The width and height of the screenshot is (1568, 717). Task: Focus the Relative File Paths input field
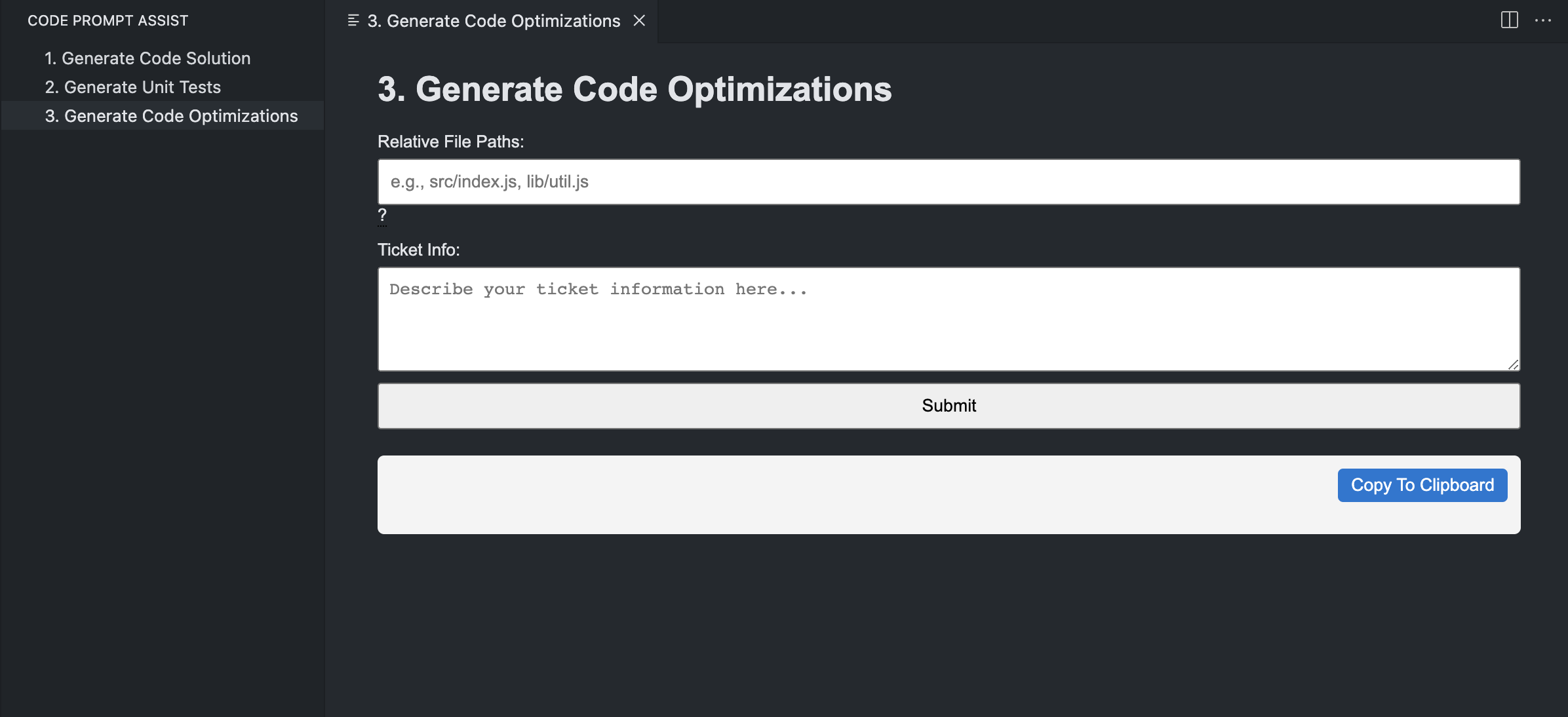click(x=948, y=182)
